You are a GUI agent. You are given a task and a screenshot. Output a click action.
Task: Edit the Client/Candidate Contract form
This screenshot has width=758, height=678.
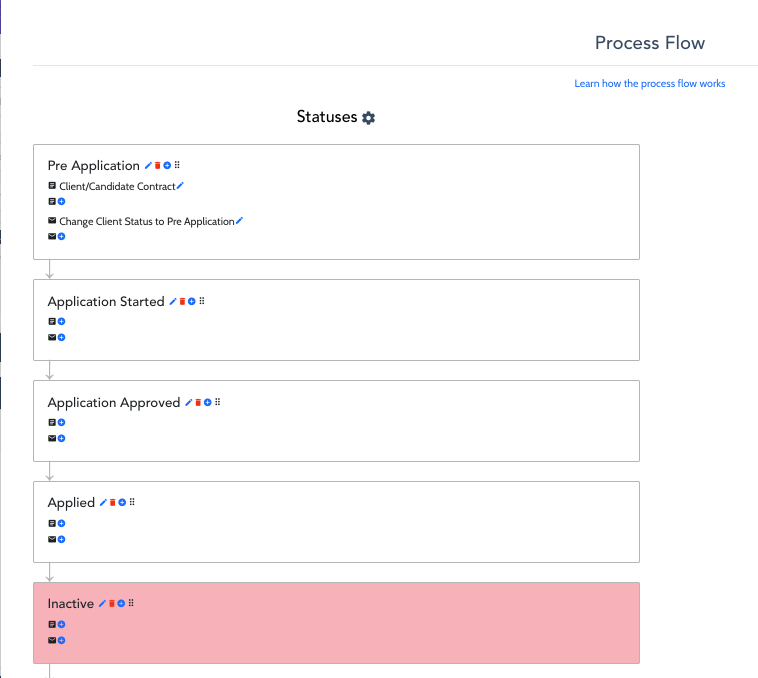(x=180, y=186)
